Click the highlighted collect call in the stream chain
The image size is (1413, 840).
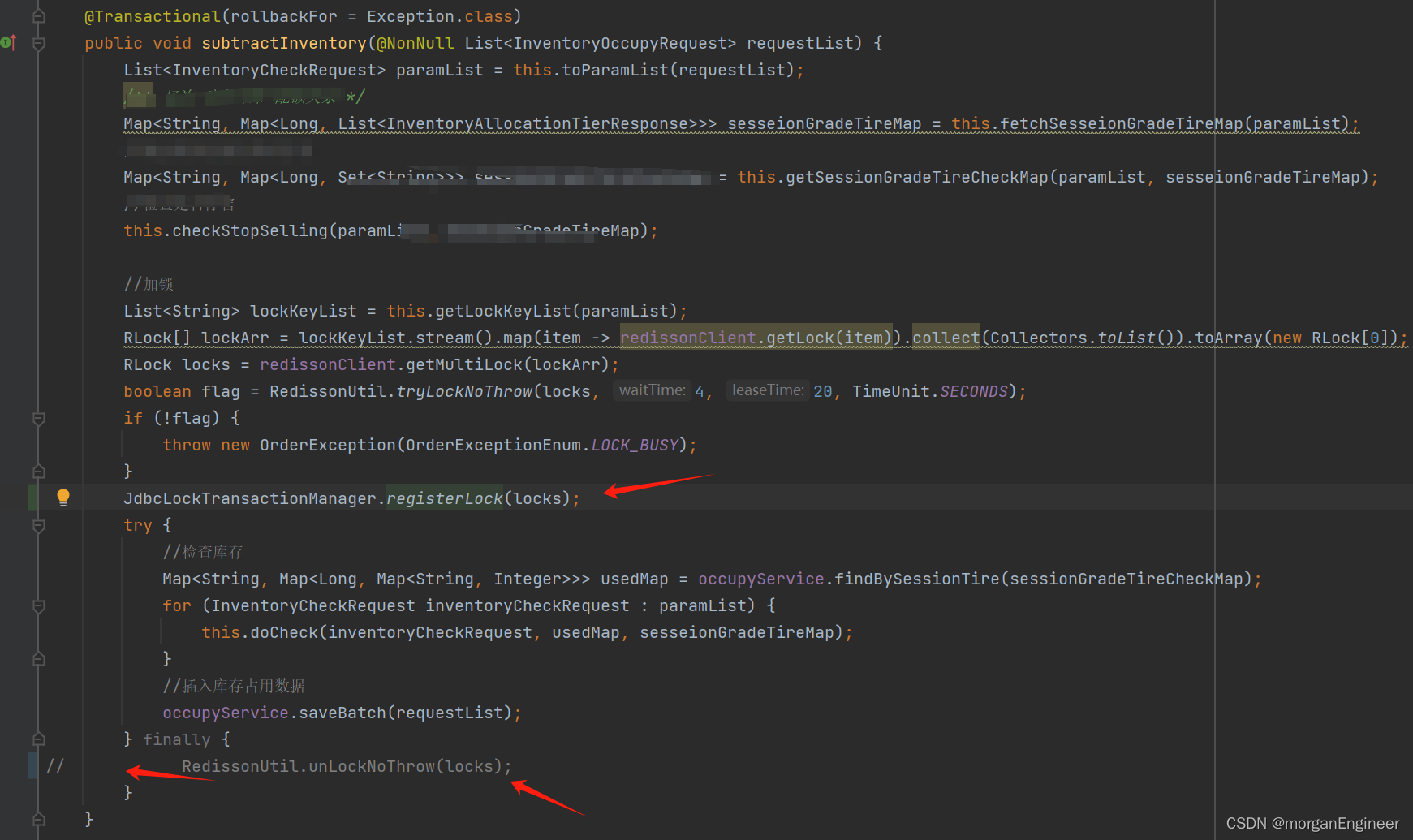[946, 338]
